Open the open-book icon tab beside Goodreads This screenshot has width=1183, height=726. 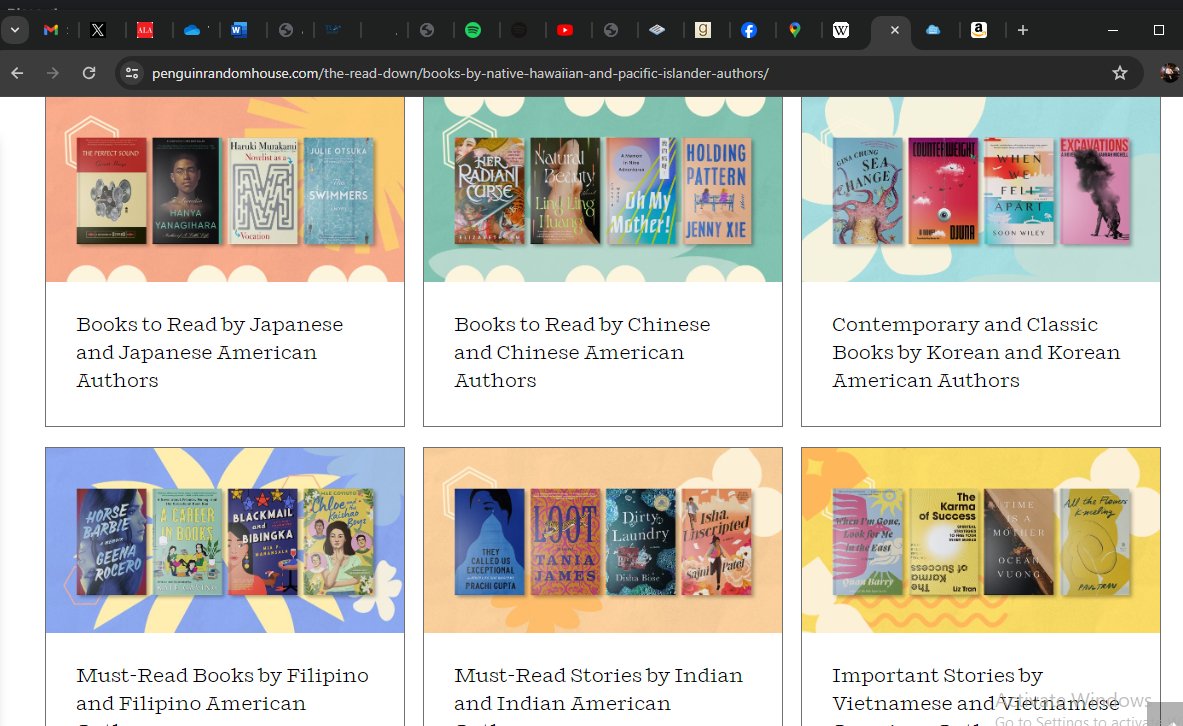click(x=657, y=30)
